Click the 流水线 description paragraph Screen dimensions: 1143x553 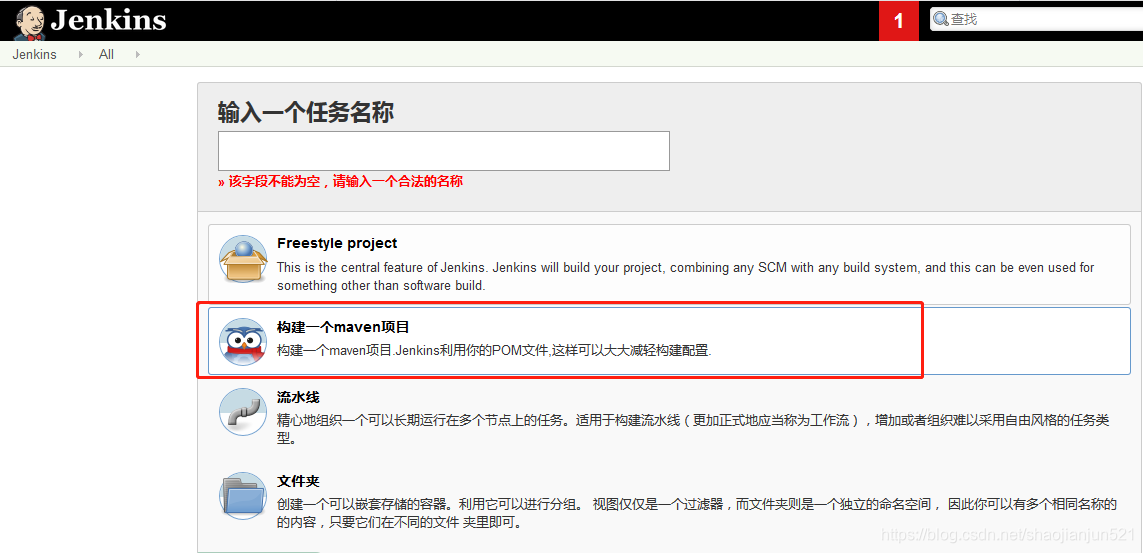693,430
